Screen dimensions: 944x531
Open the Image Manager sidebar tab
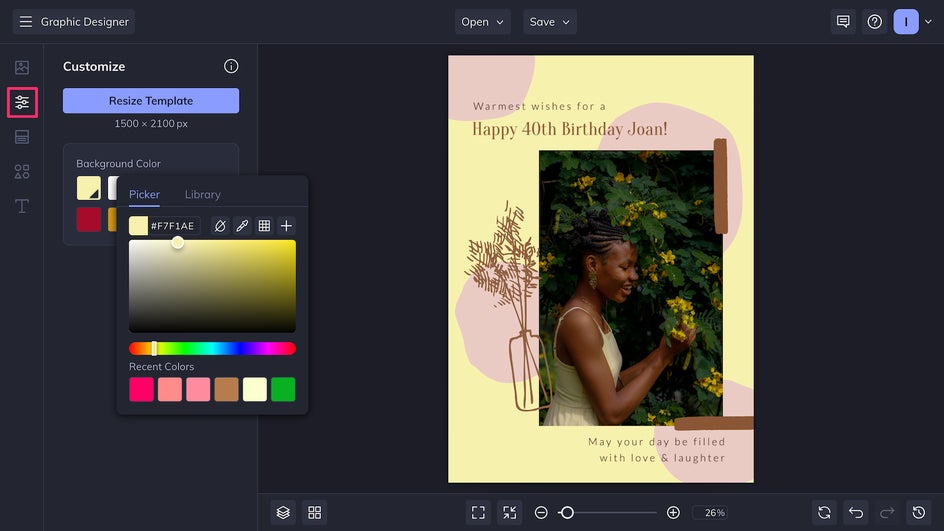click(x=22, y=67)
